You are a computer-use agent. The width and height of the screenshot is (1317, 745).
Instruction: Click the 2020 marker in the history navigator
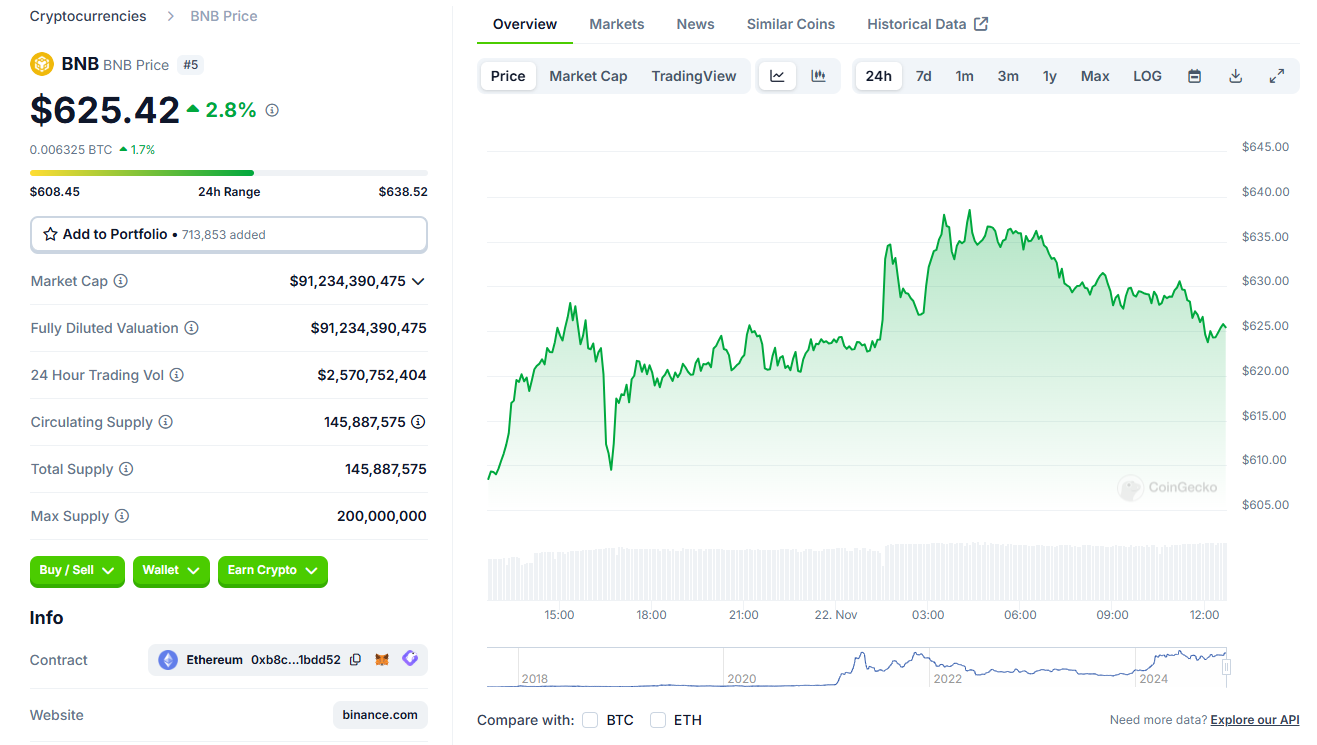pyautogui.click(x=742, y=679)
